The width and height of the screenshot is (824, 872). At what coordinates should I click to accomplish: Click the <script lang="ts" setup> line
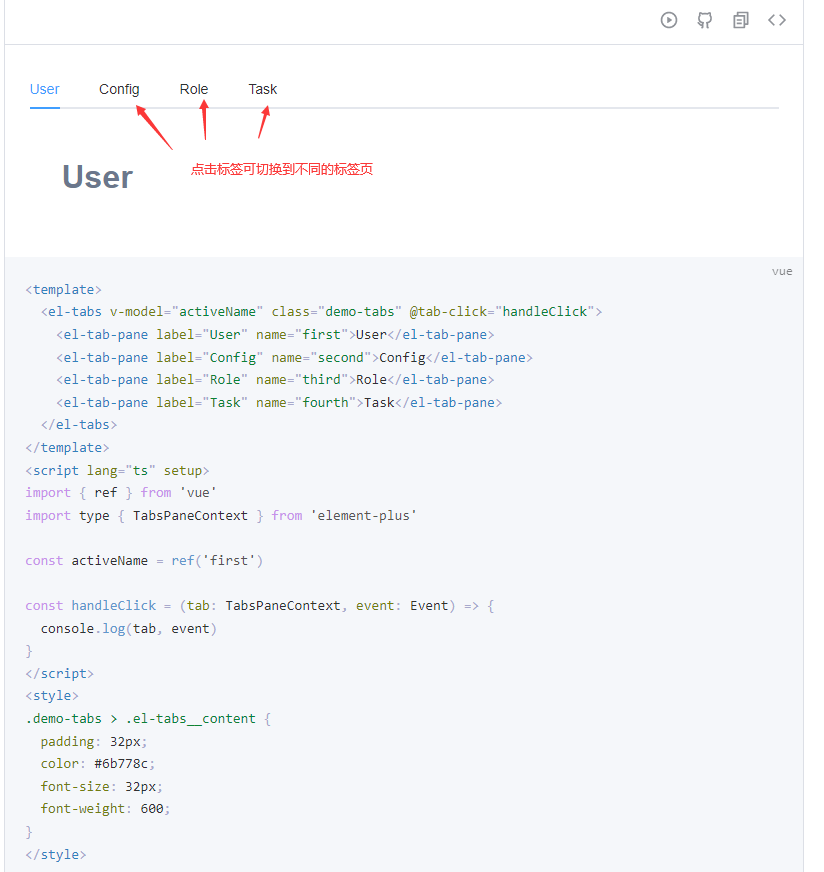click(x=117, y=470)
